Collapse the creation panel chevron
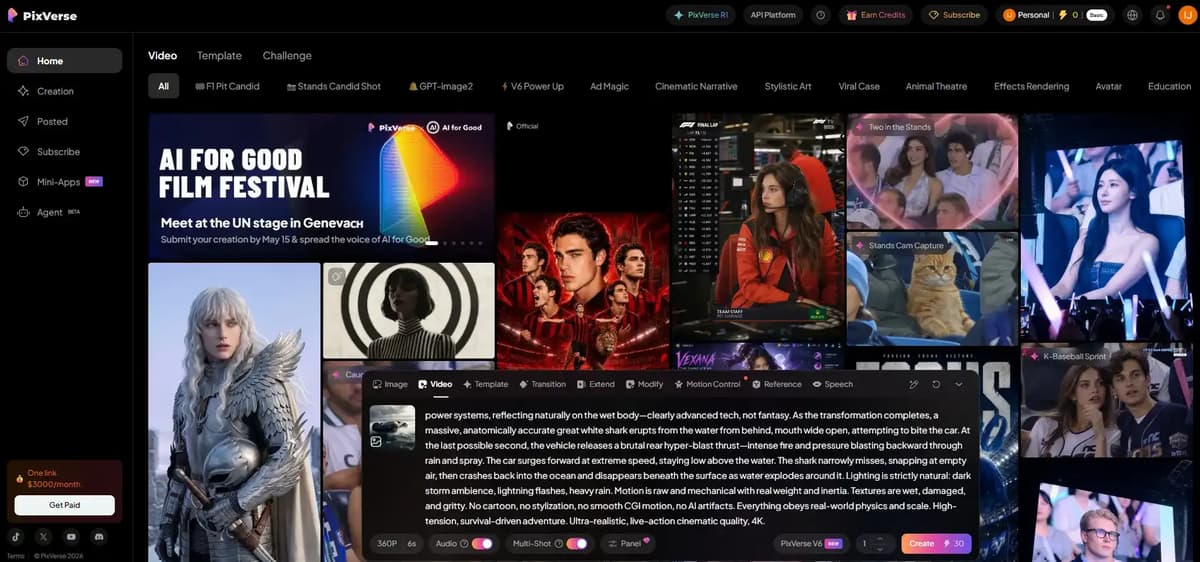Image resolution: width=1200 pixels, height=562 pixels. tap(959, 384)
